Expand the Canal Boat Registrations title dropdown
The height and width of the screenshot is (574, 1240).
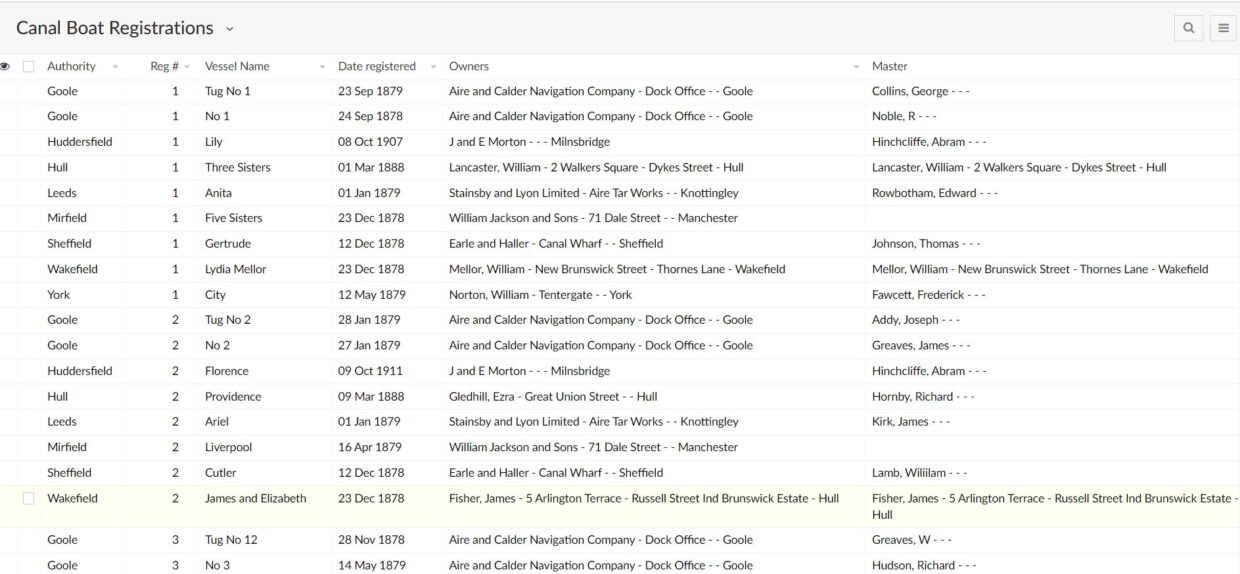(x=230, y=29)
